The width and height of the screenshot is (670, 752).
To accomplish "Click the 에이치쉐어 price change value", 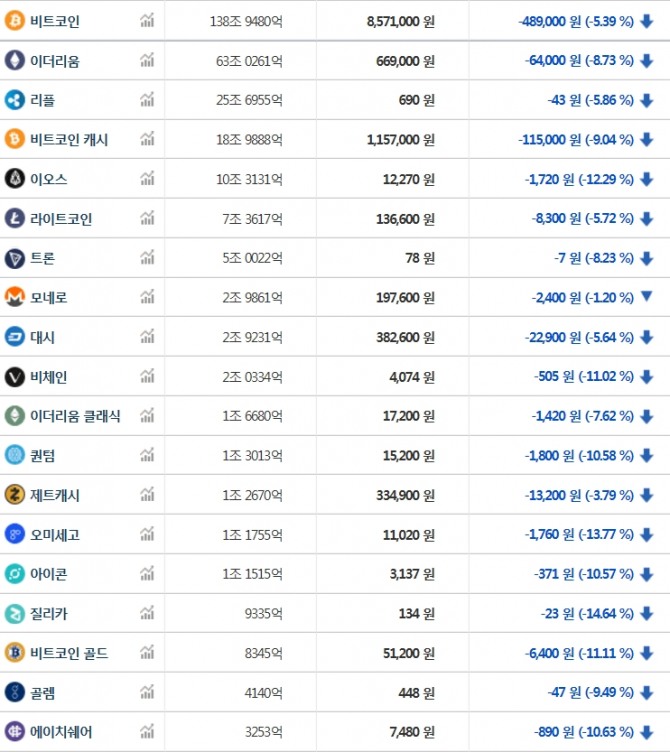I will 583,732.
